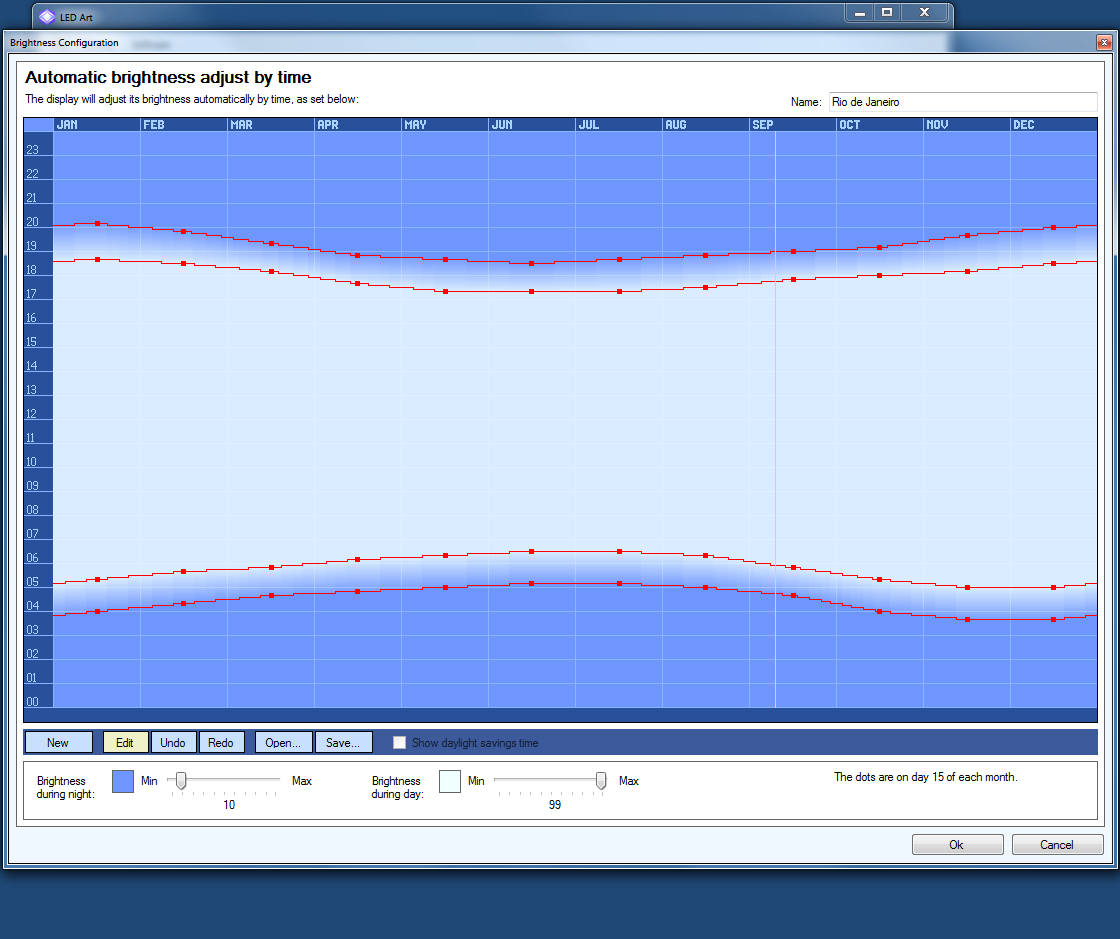Click the Name field containing Rio de Janeiro
The width and height of the screenshot is (1120, 939).
[962, 102]
